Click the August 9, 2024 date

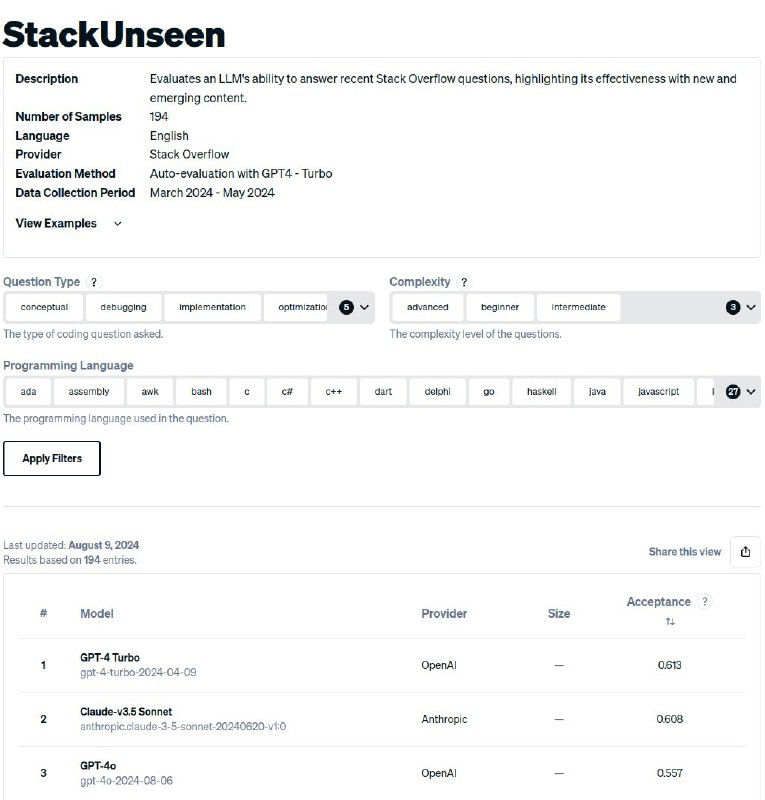[x=104, y=545]
